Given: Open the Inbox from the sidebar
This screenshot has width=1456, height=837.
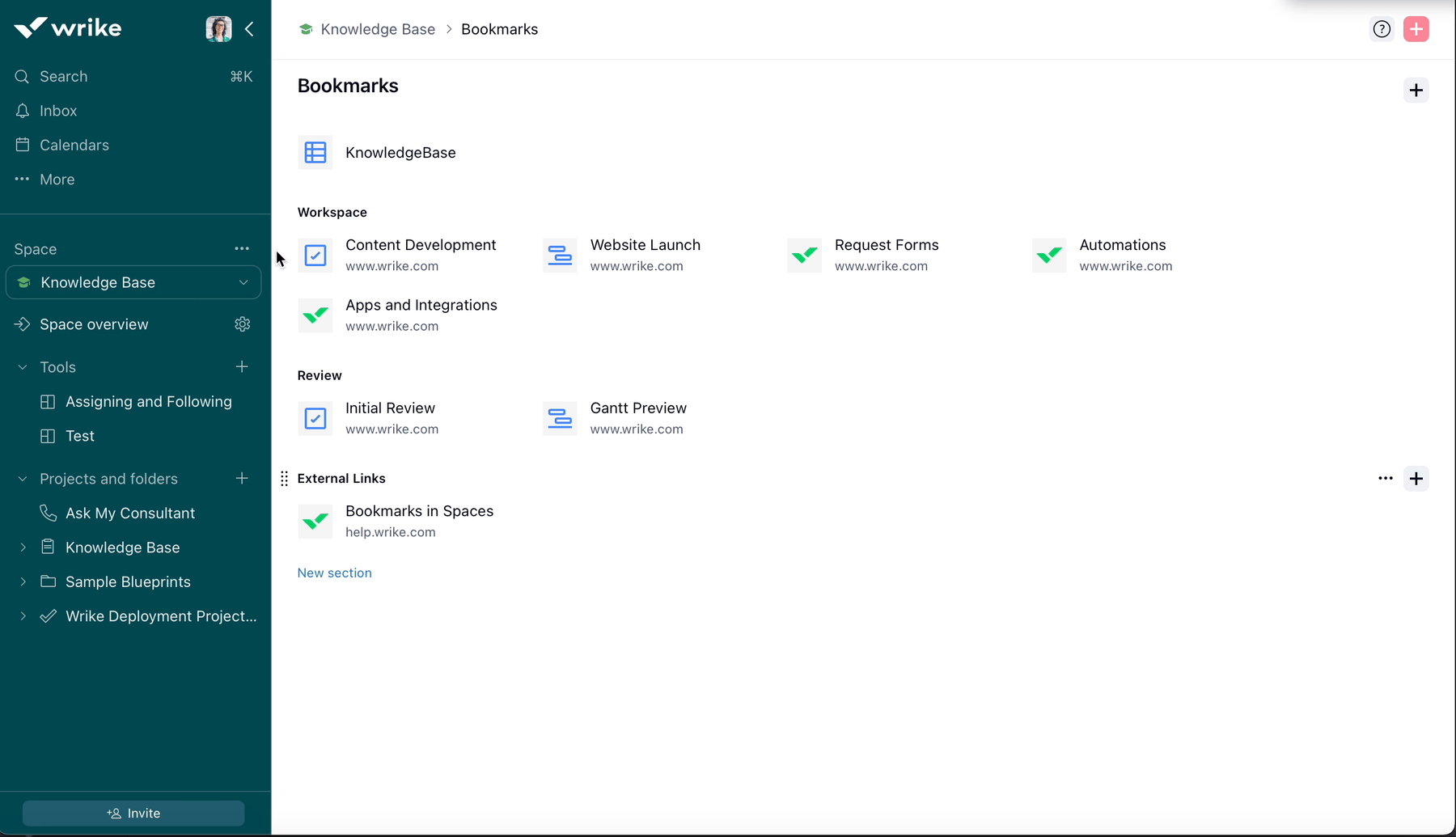Looking at the screenshot, I should (57, 111).
